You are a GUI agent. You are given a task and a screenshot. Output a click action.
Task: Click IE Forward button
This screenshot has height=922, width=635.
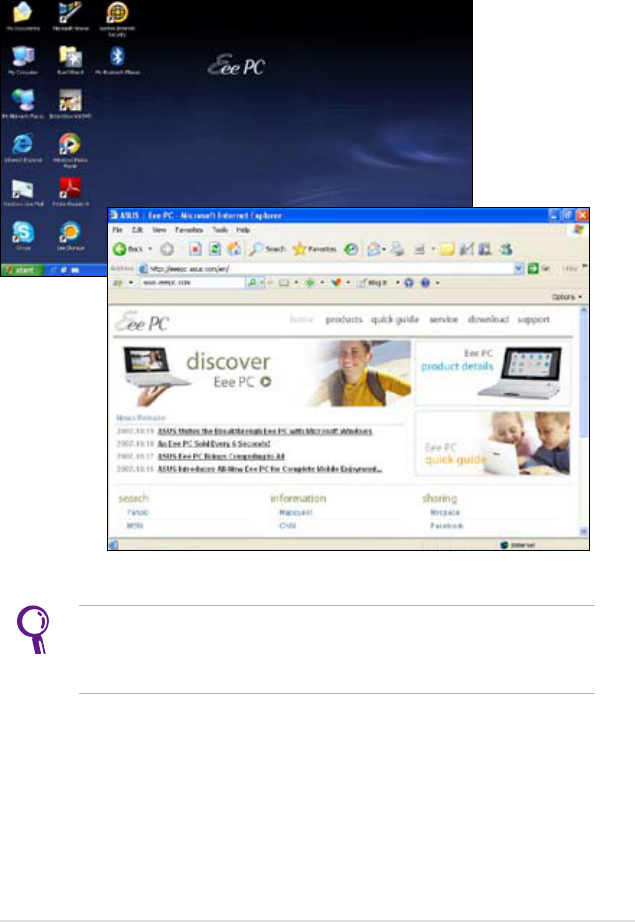point(167,249)
